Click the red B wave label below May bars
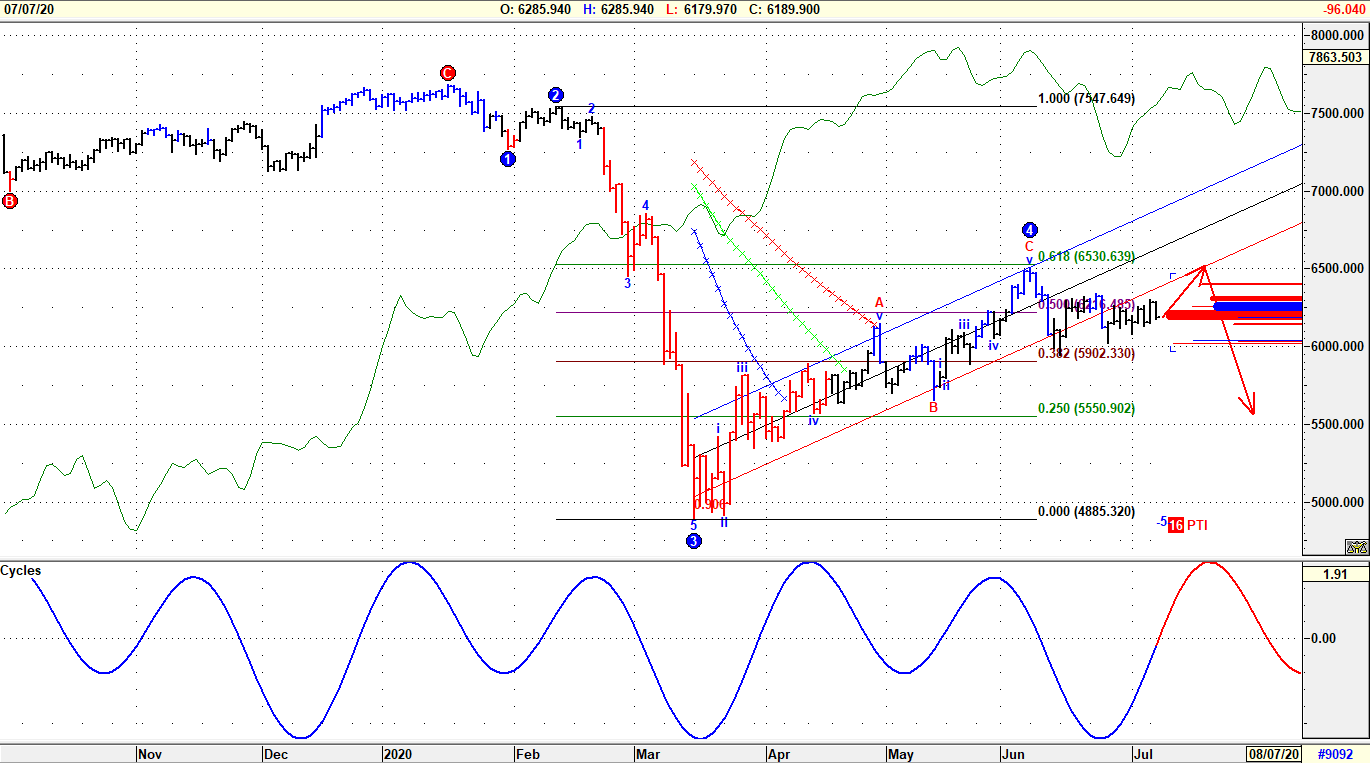Image resolution: width=1370 pixels, height=763 pixels. (933, 407)
